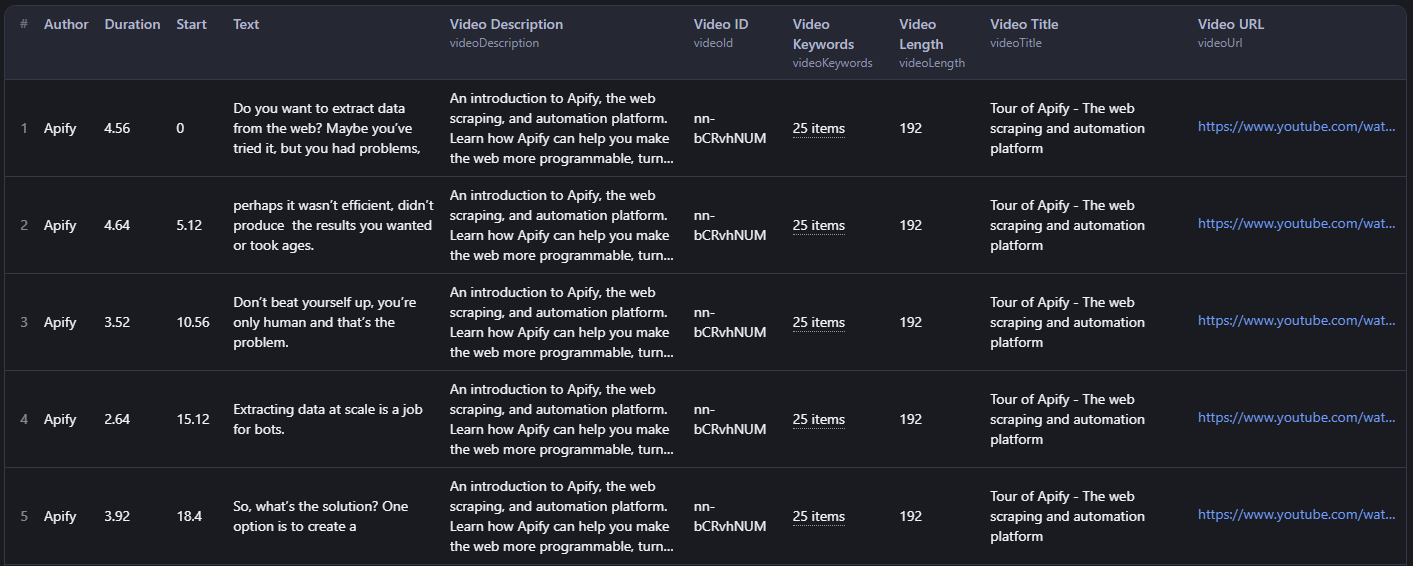Click the video description cell in row 5
The height and width of the screenshot is (566, 1413).
click(561, 516)
